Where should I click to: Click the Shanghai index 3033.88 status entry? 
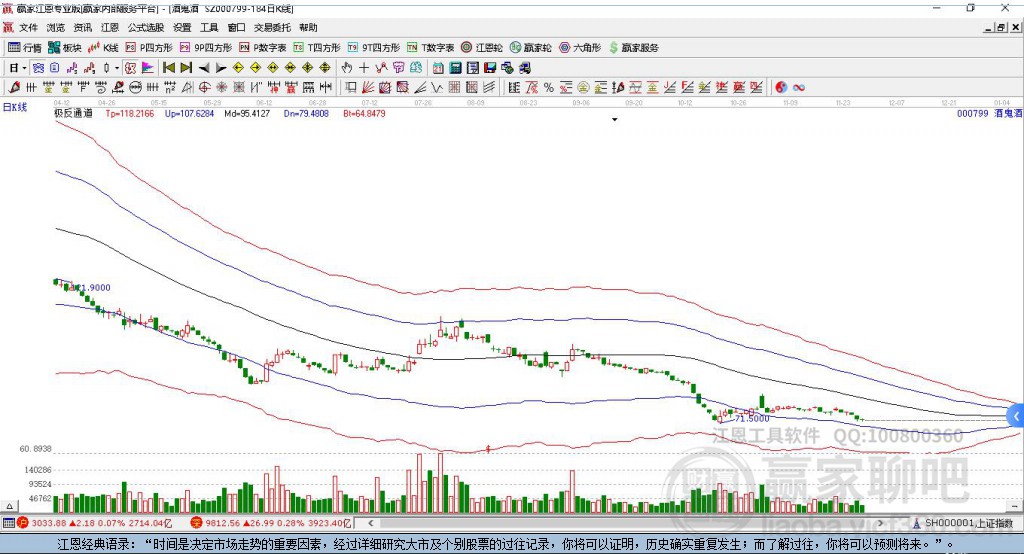pos(95,523)
